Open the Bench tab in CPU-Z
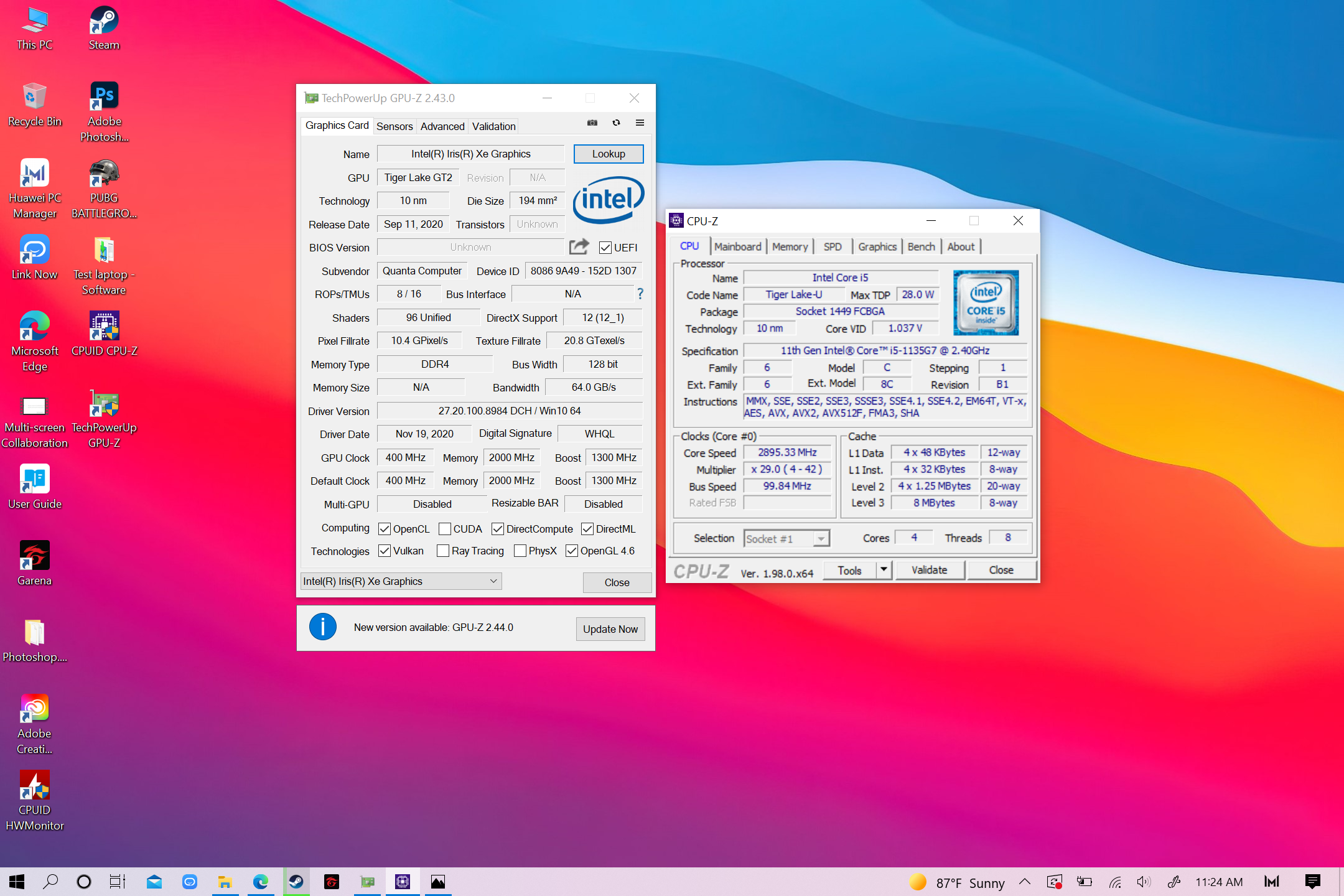This screenshot has height=896, width=1344. click(921, 246)
